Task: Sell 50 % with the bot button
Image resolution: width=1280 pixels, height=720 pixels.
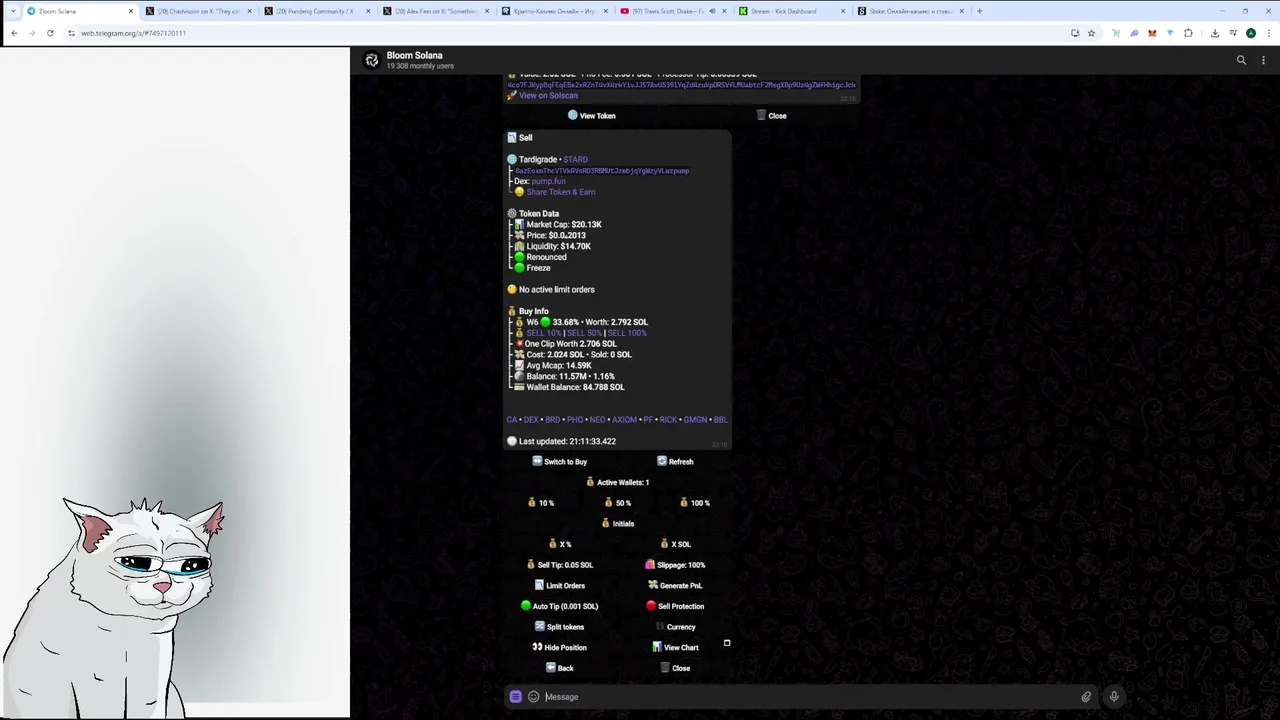Action: coord(617,503)
